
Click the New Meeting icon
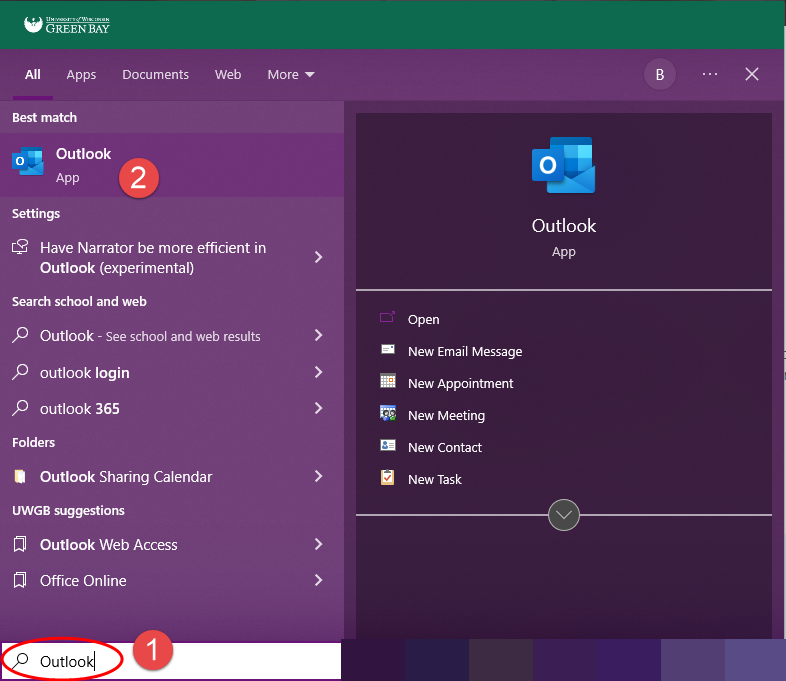click(x=387, y=413)
